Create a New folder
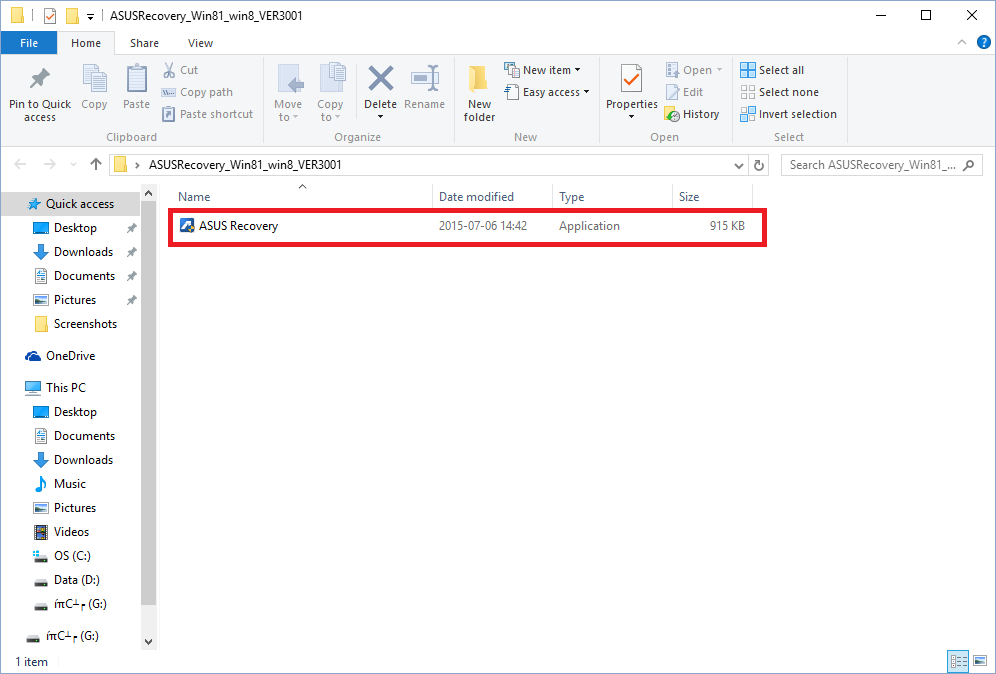Screen dimensions: 996x674 click(479, 93)
